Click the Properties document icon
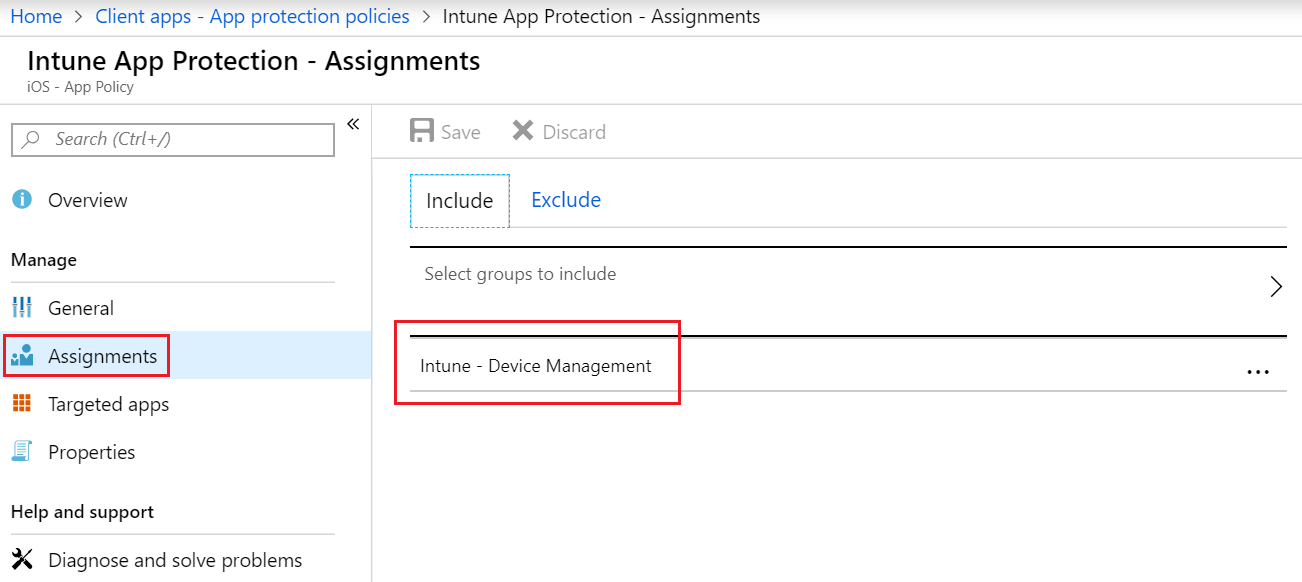1302x582 pixels. [x=22, y=451]
